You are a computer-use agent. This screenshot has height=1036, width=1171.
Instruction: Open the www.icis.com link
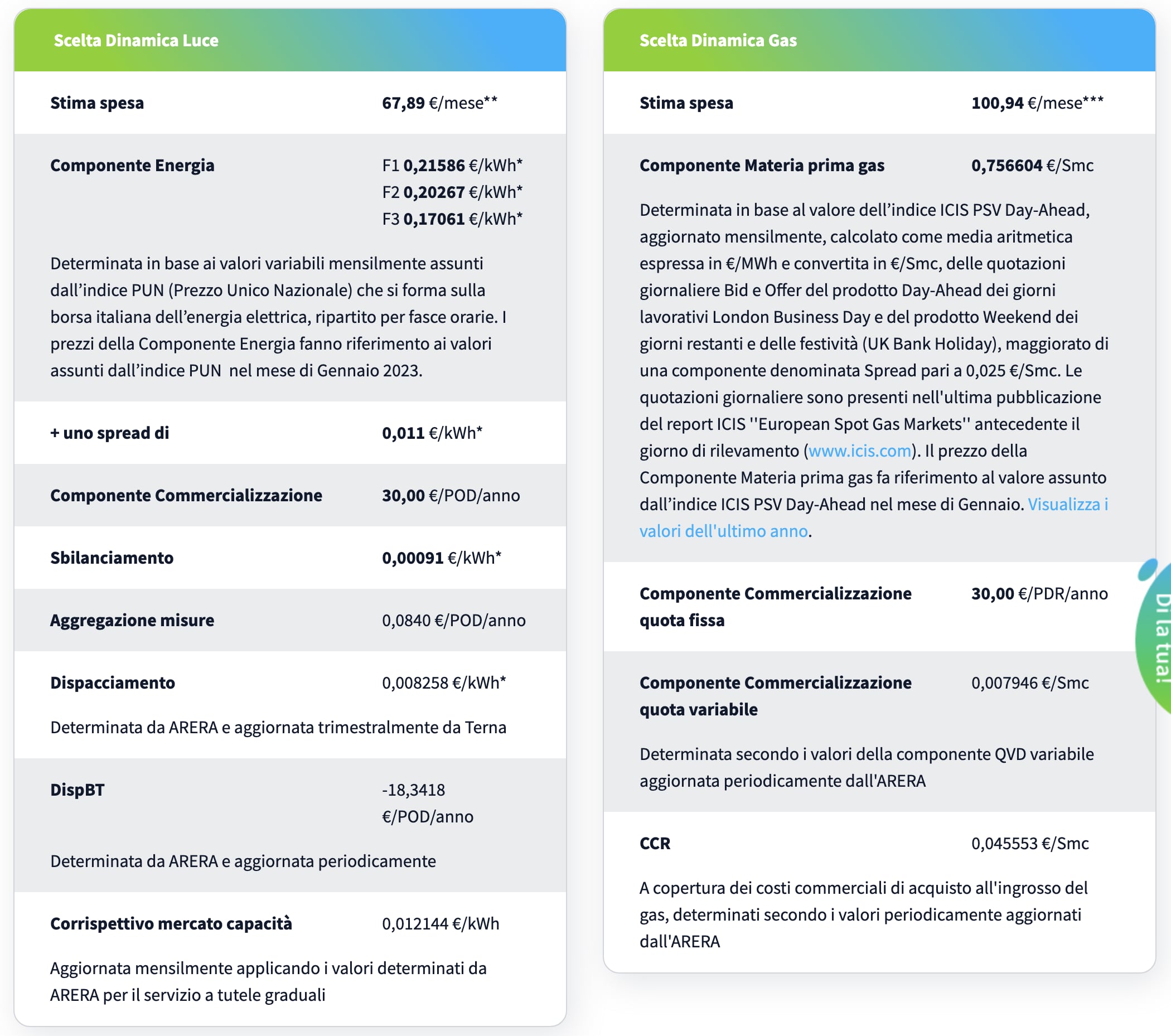pyautogui.click(x=859, y=451)
